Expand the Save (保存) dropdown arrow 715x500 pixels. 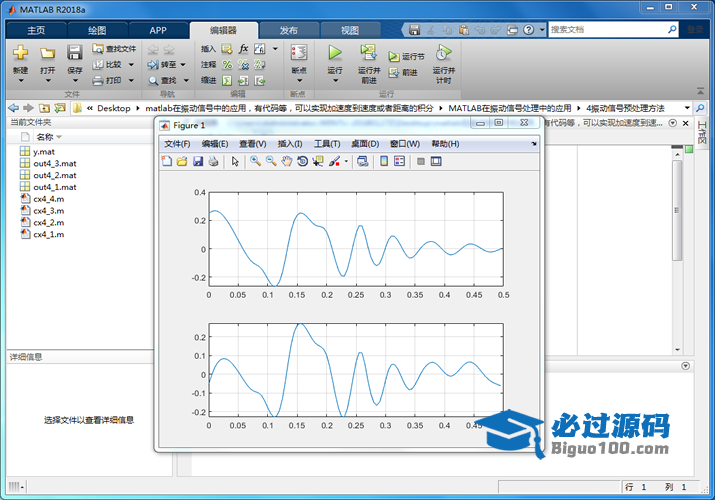click(x=75, y=81)
